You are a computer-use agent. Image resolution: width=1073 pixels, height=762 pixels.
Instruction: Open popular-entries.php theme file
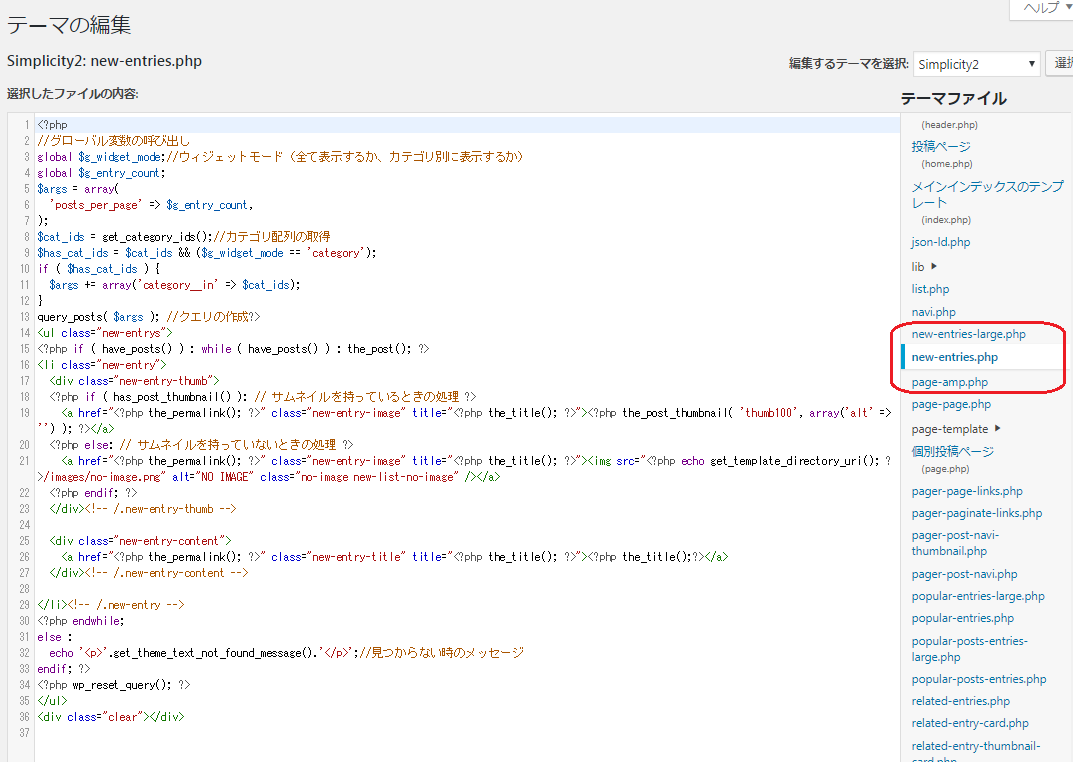963,618
